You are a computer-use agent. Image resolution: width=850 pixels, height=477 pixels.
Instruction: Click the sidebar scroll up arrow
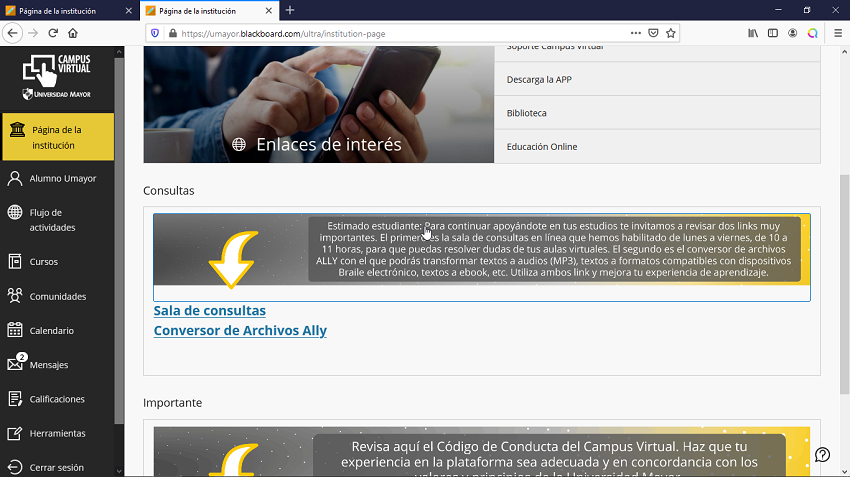coord(119,51)
